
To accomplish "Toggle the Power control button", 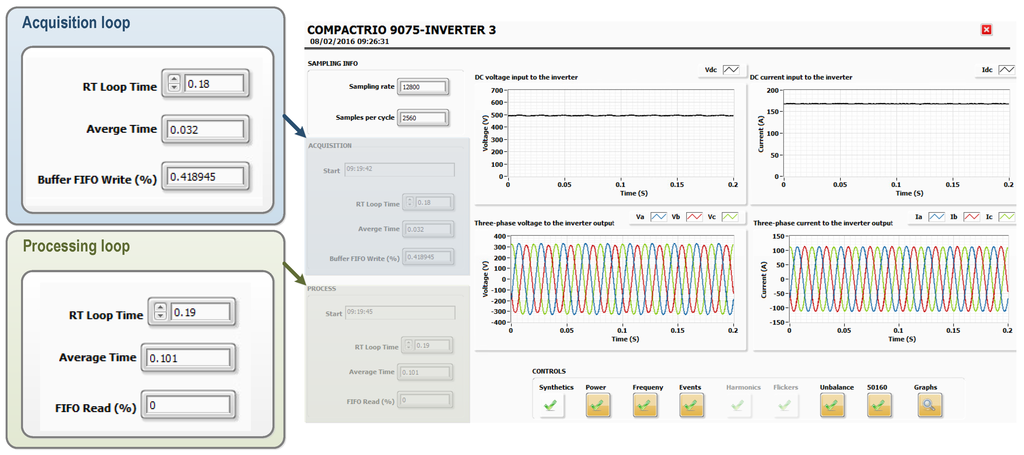I will [x=598, y=405].
